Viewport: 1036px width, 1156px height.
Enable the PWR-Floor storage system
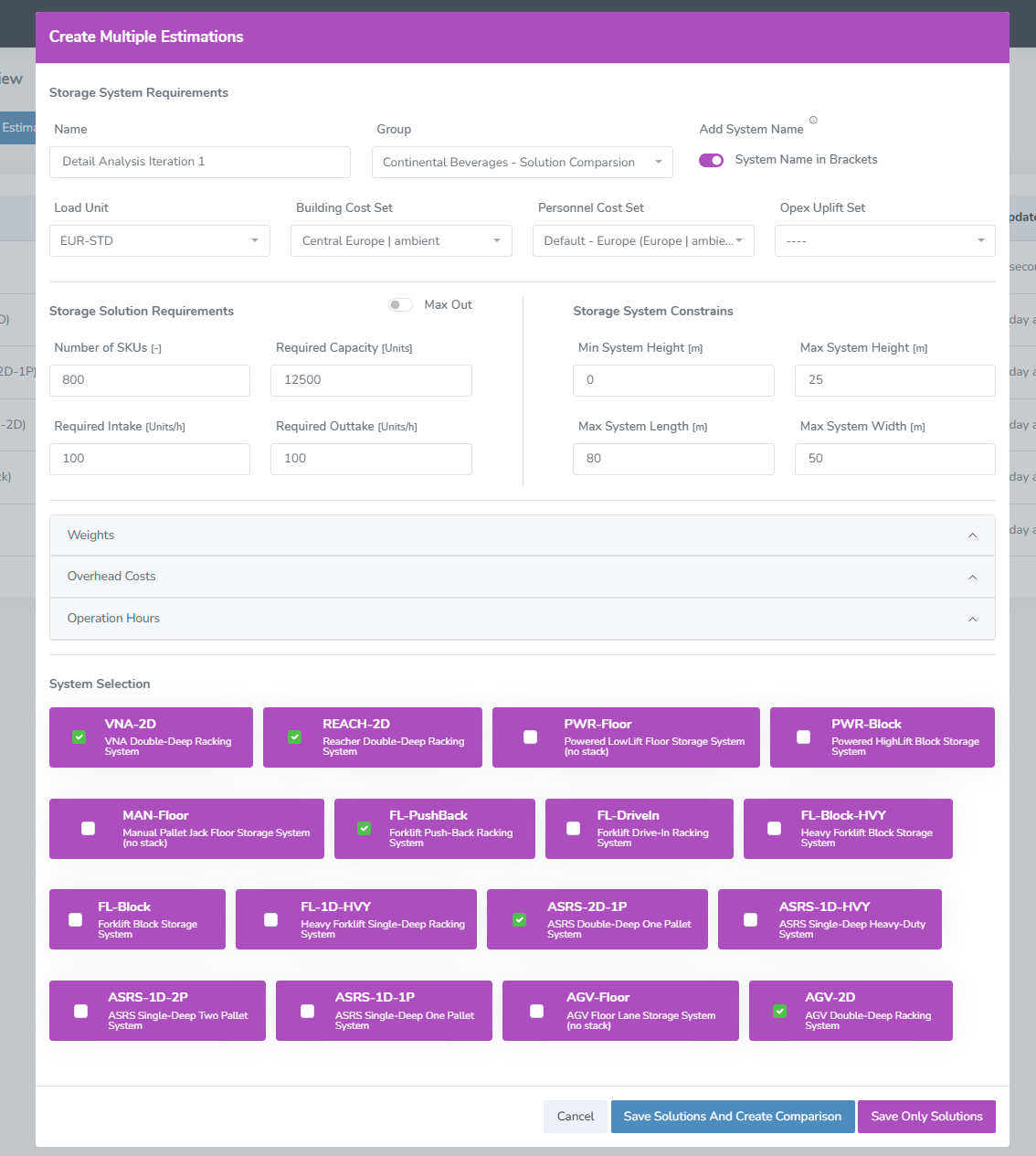click(530, 737)
